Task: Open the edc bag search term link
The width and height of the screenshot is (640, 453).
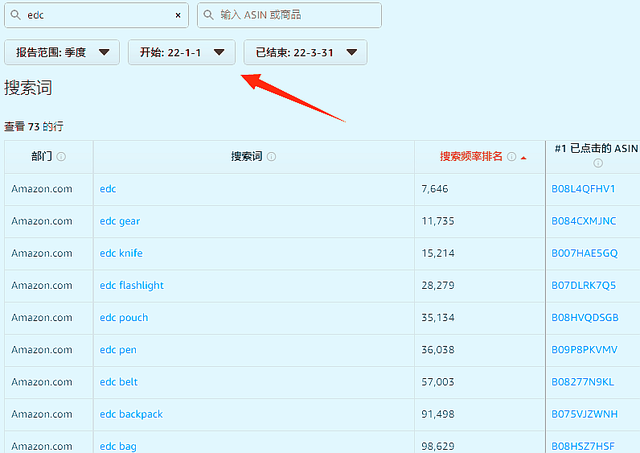Action: (x=118, y=446)
